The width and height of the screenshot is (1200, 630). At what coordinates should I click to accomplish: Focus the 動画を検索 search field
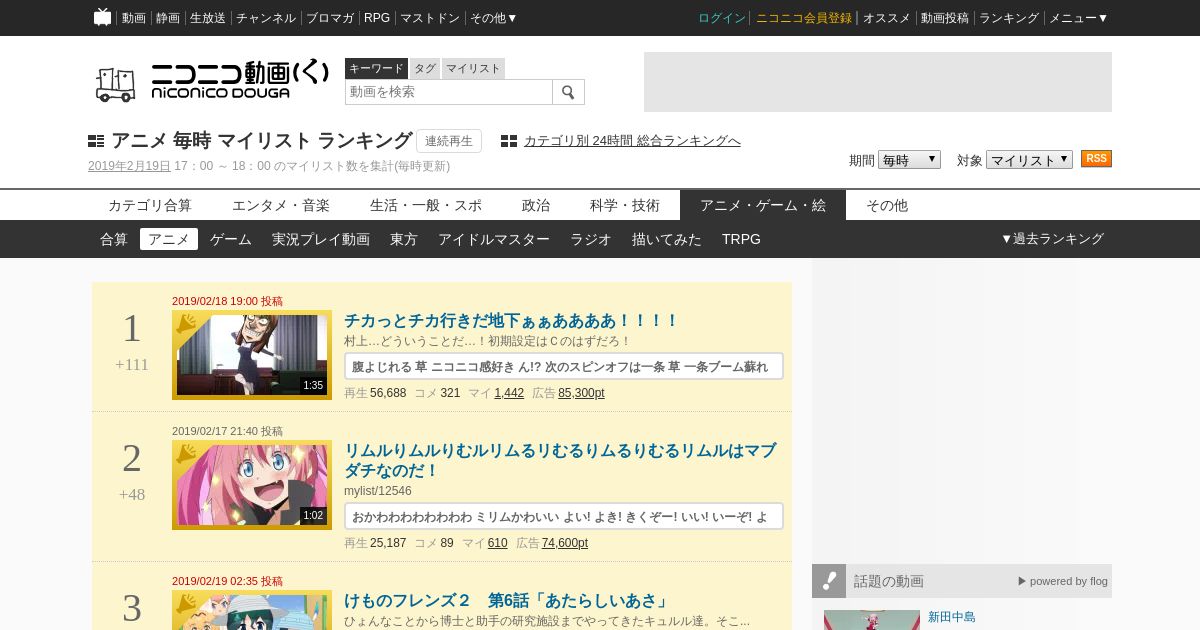point(449,92)
